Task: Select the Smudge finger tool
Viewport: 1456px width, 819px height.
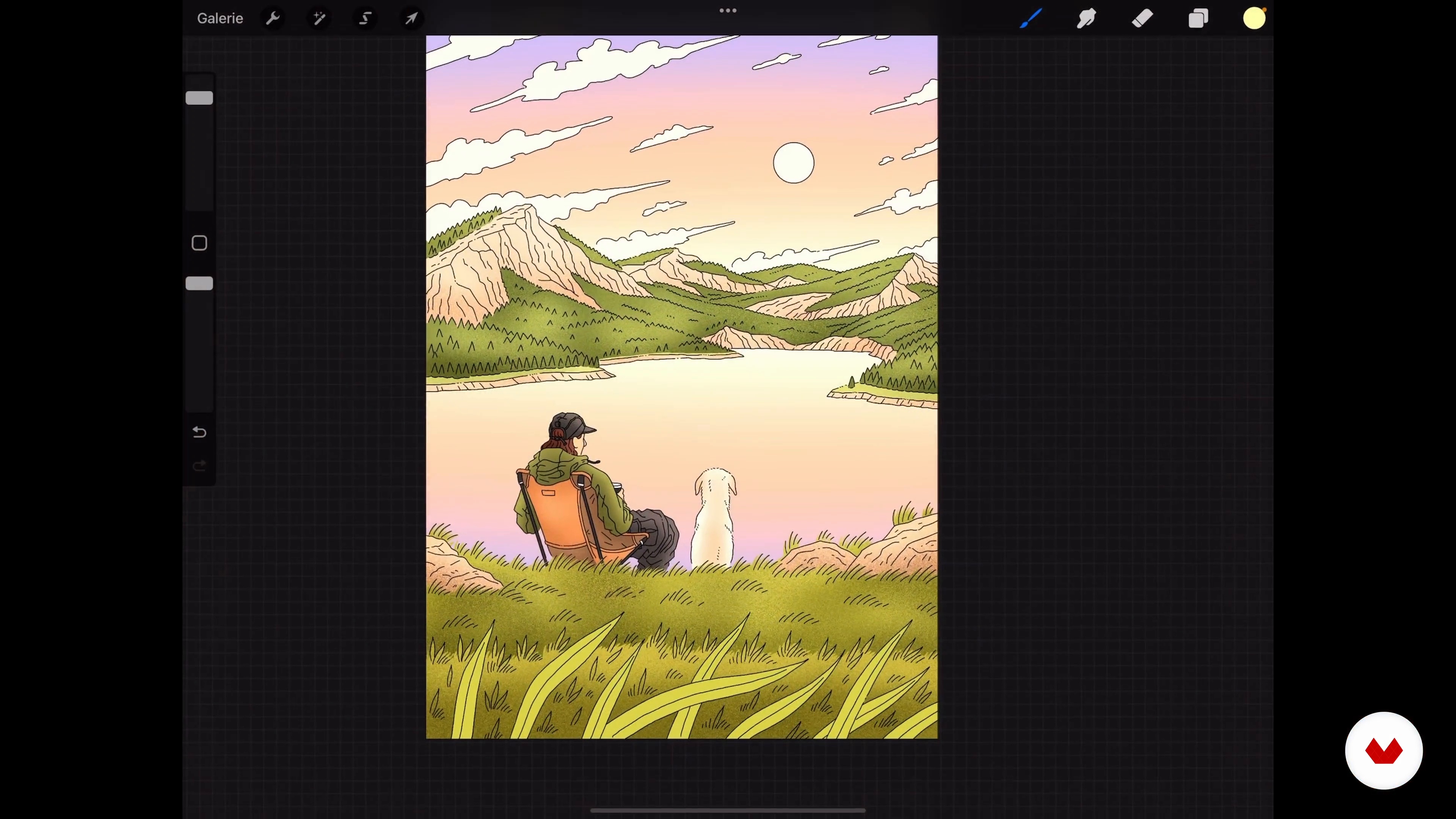Action: [x=1086, y=18]
